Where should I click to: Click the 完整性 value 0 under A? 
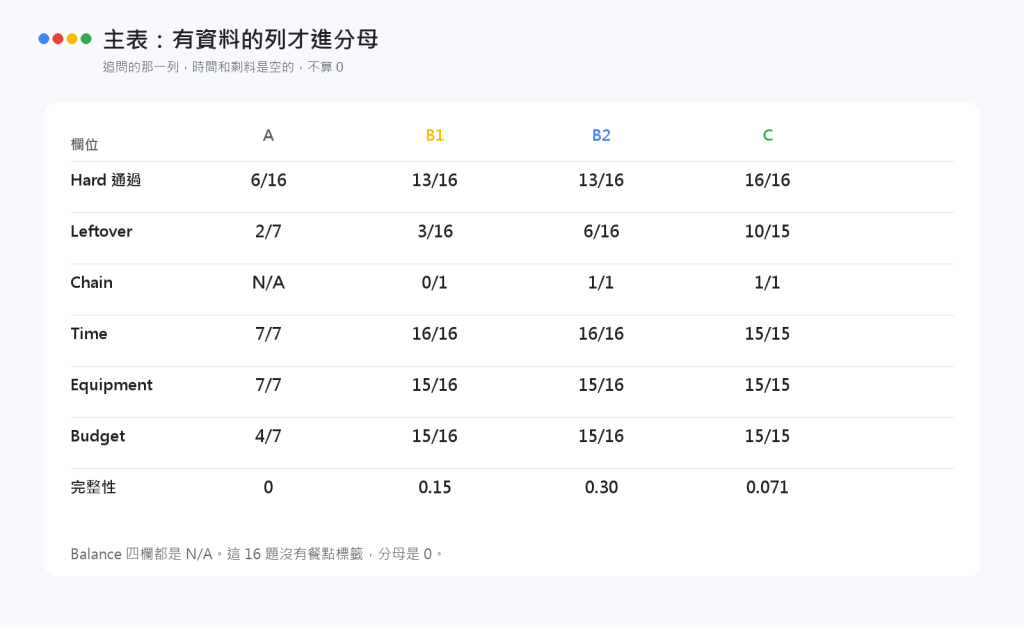268,487
